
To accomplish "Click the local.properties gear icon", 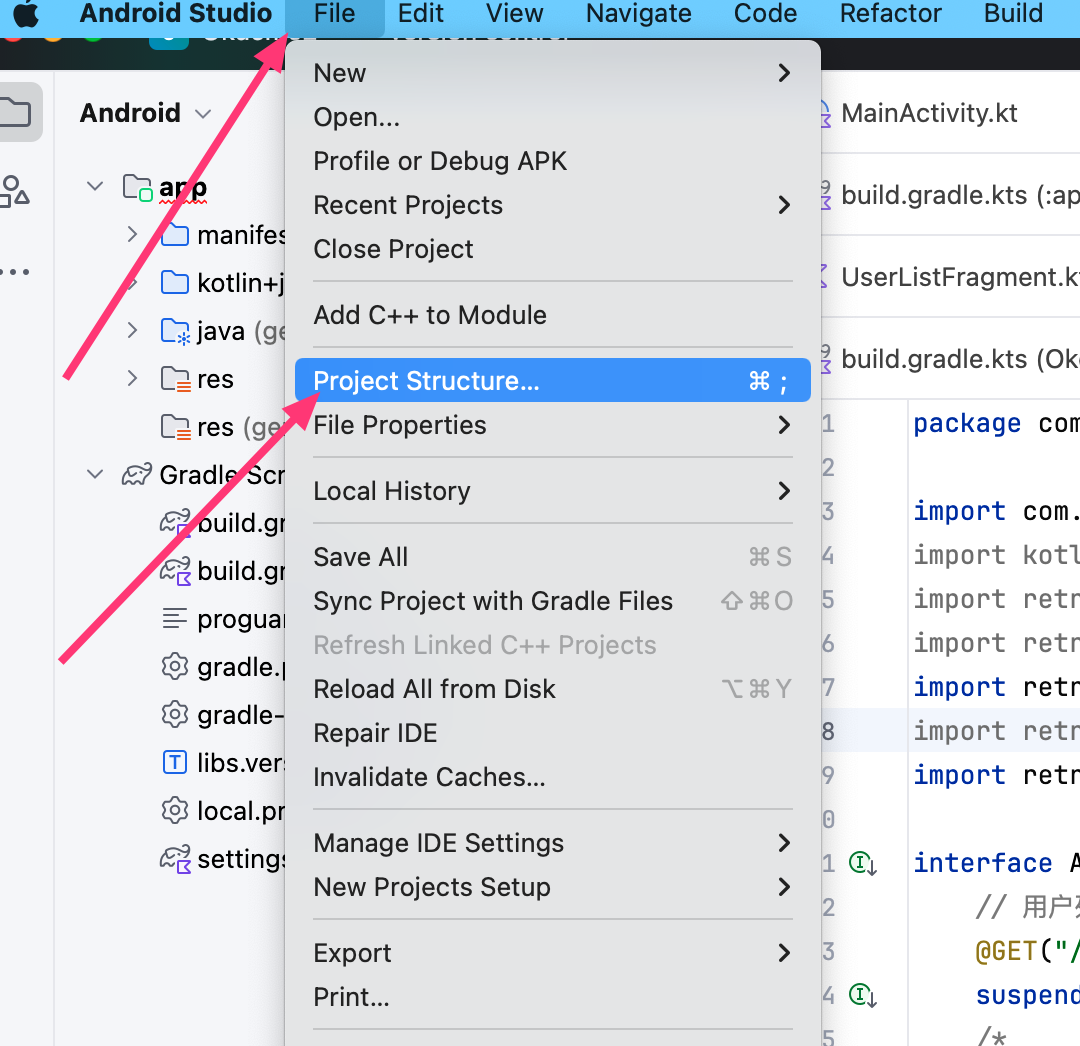I will point(175,810).
